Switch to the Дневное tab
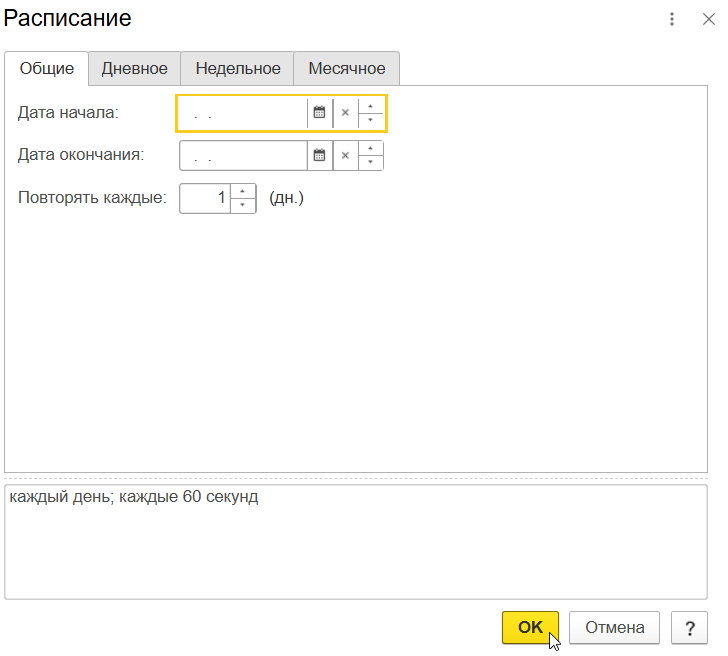 [x=135, y=68]
